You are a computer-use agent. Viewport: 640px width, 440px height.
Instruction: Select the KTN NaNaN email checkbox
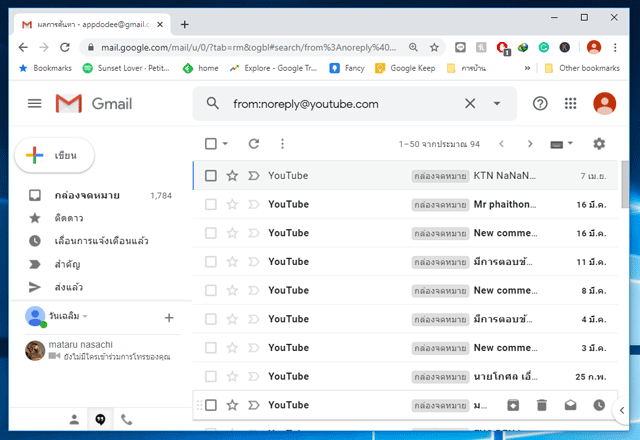click(211, 176)
